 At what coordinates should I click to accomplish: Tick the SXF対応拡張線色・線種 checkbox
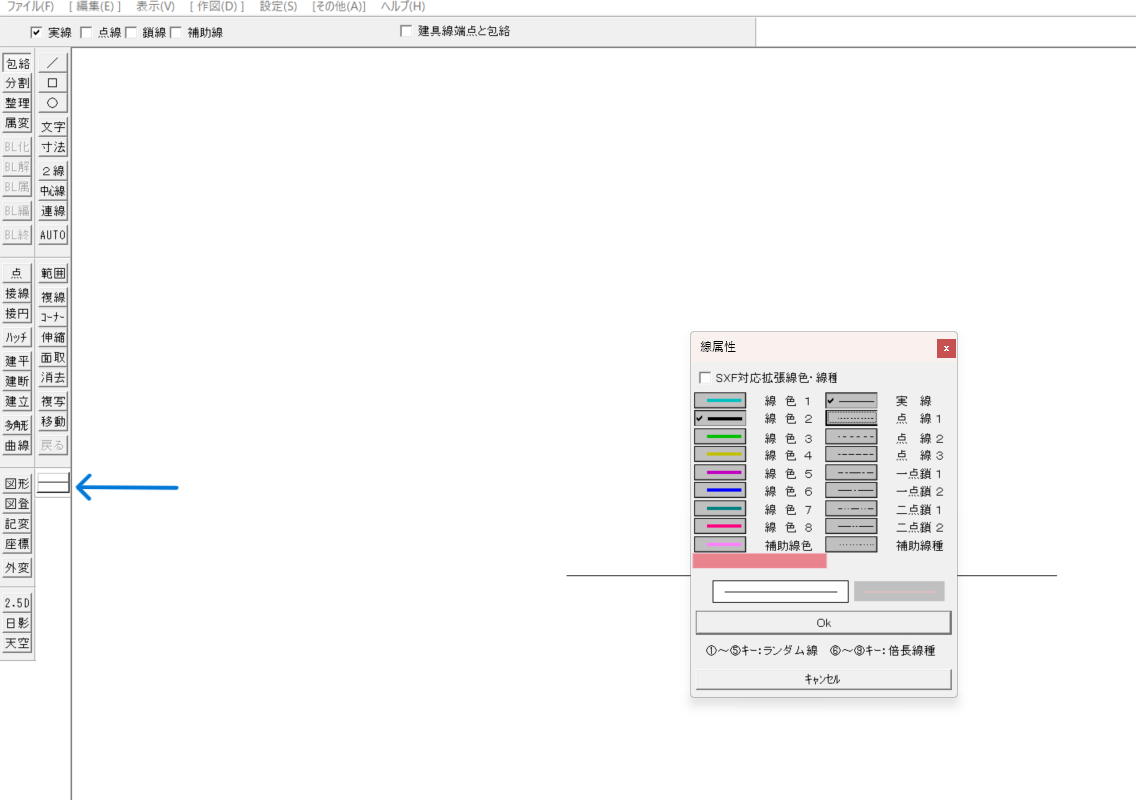coord(705,378)
